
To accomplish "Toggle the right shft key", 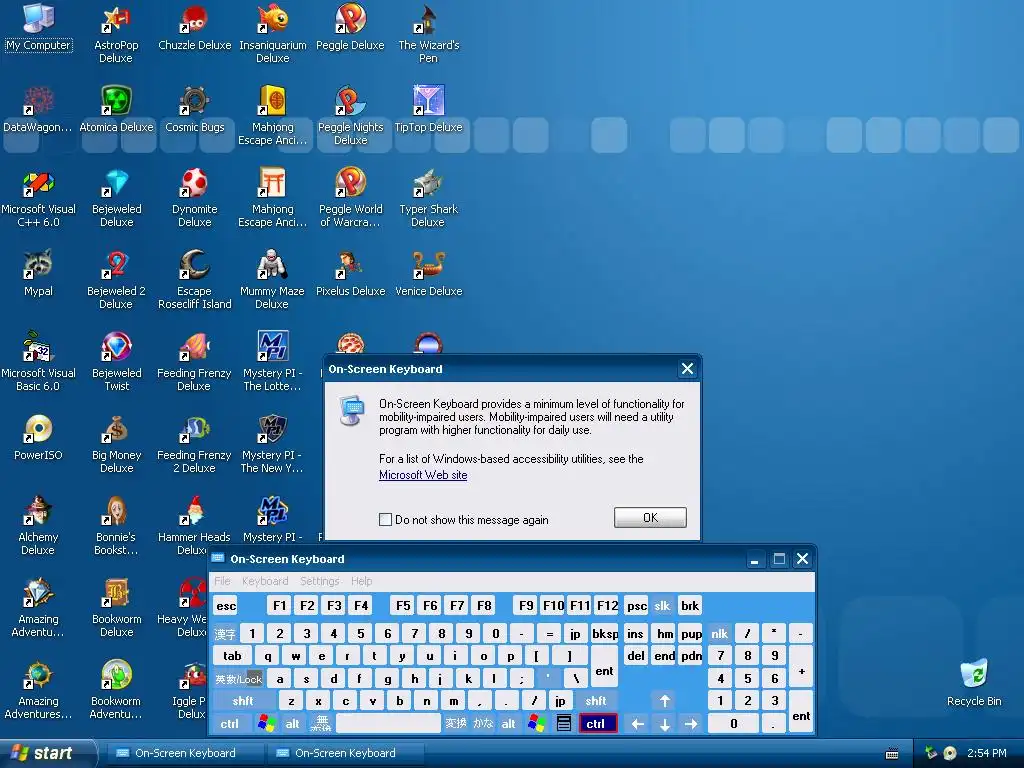I will (x=596, y=701).
